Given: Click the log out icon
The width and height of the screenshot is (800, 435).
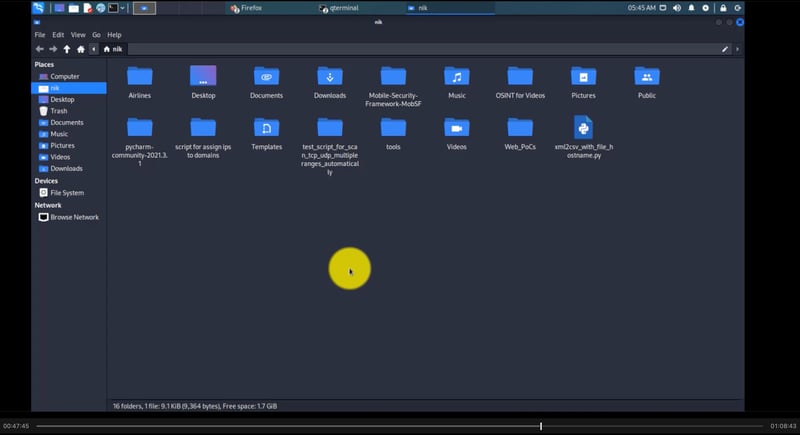Looking at the screenshot, I should 737,8.
